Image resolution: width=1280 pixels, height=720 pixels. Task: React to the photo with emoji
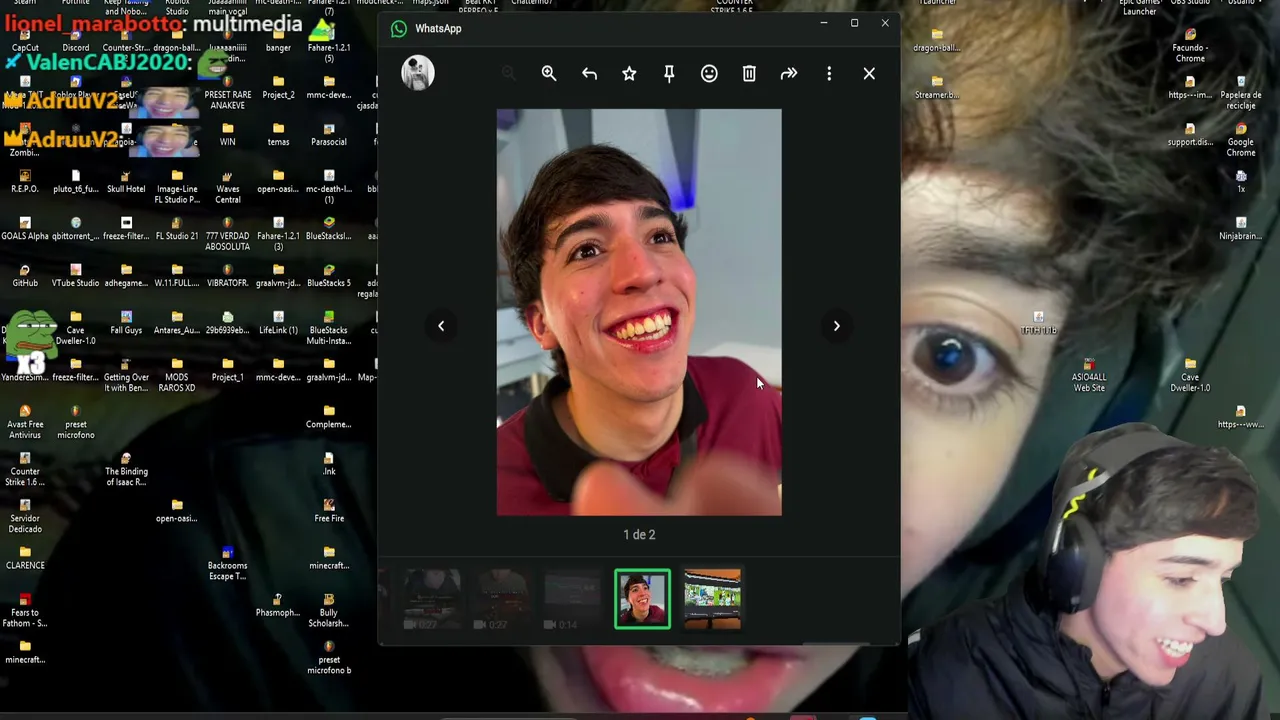point(709,73)
